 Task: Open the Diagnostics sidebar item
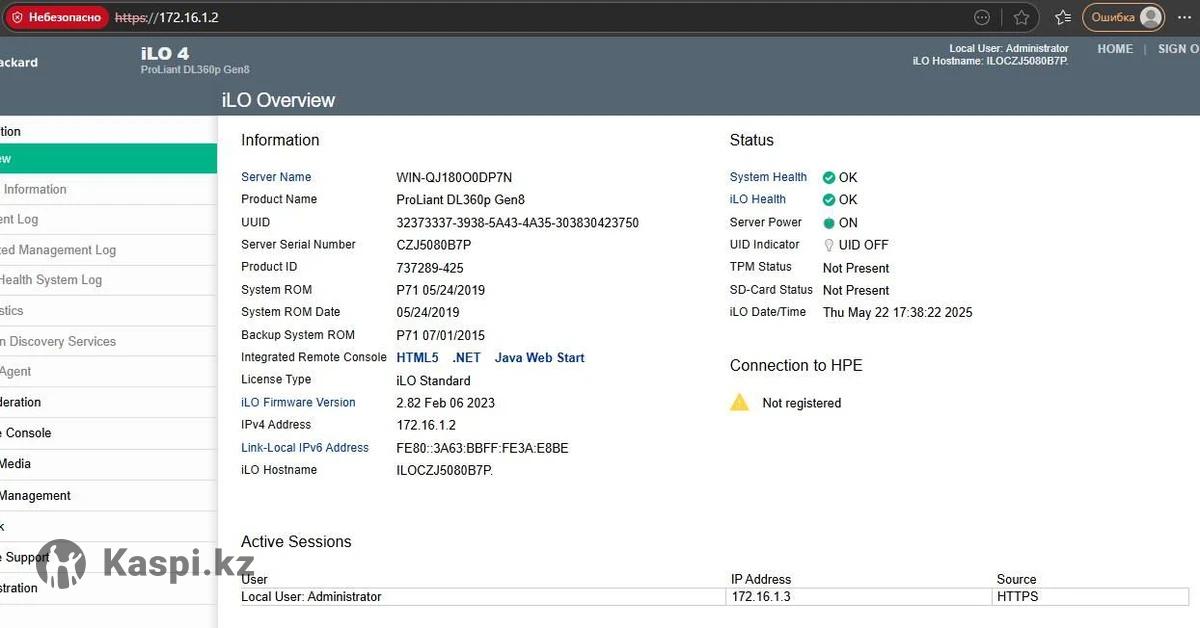pos(108,311)
